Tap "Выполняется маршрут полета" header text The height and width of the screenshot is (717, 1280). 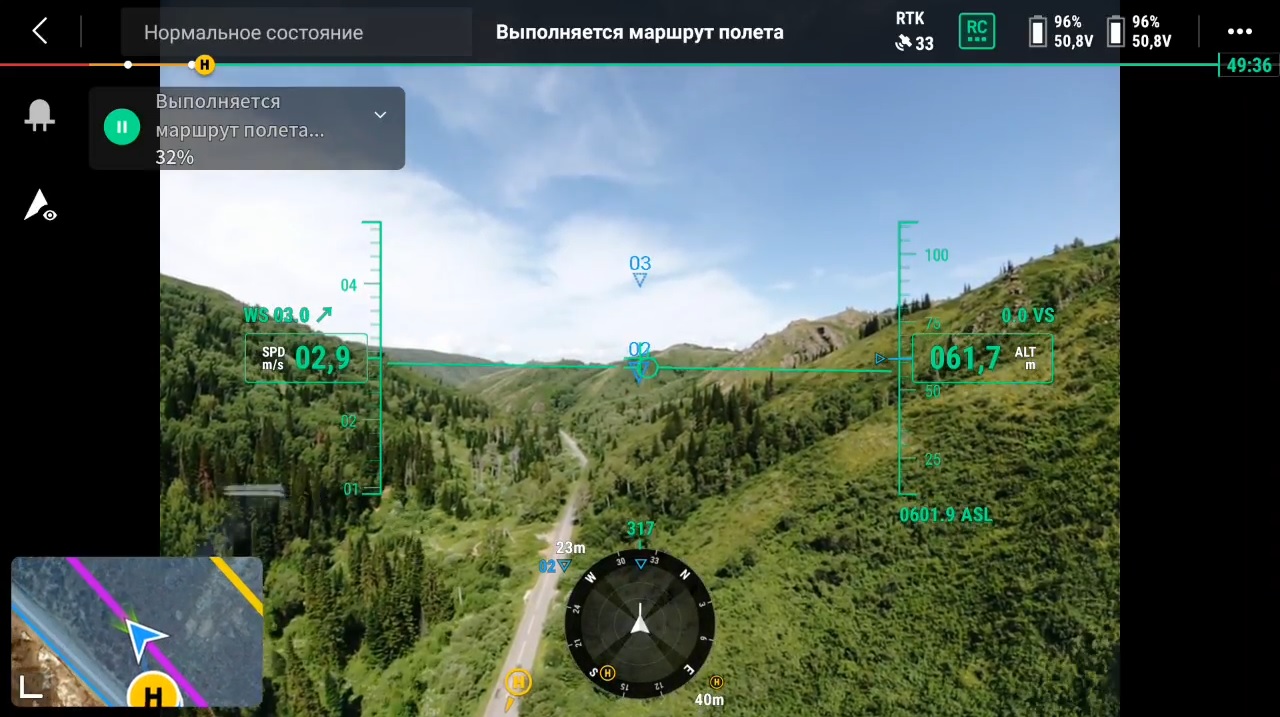pos(639,32)
